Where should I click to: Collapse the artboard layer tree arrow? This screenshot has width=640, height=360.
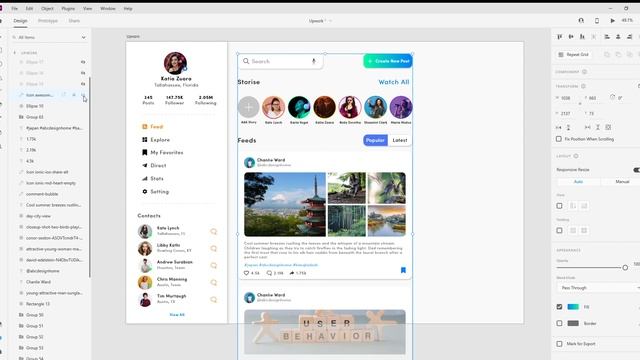click(15, 53)
